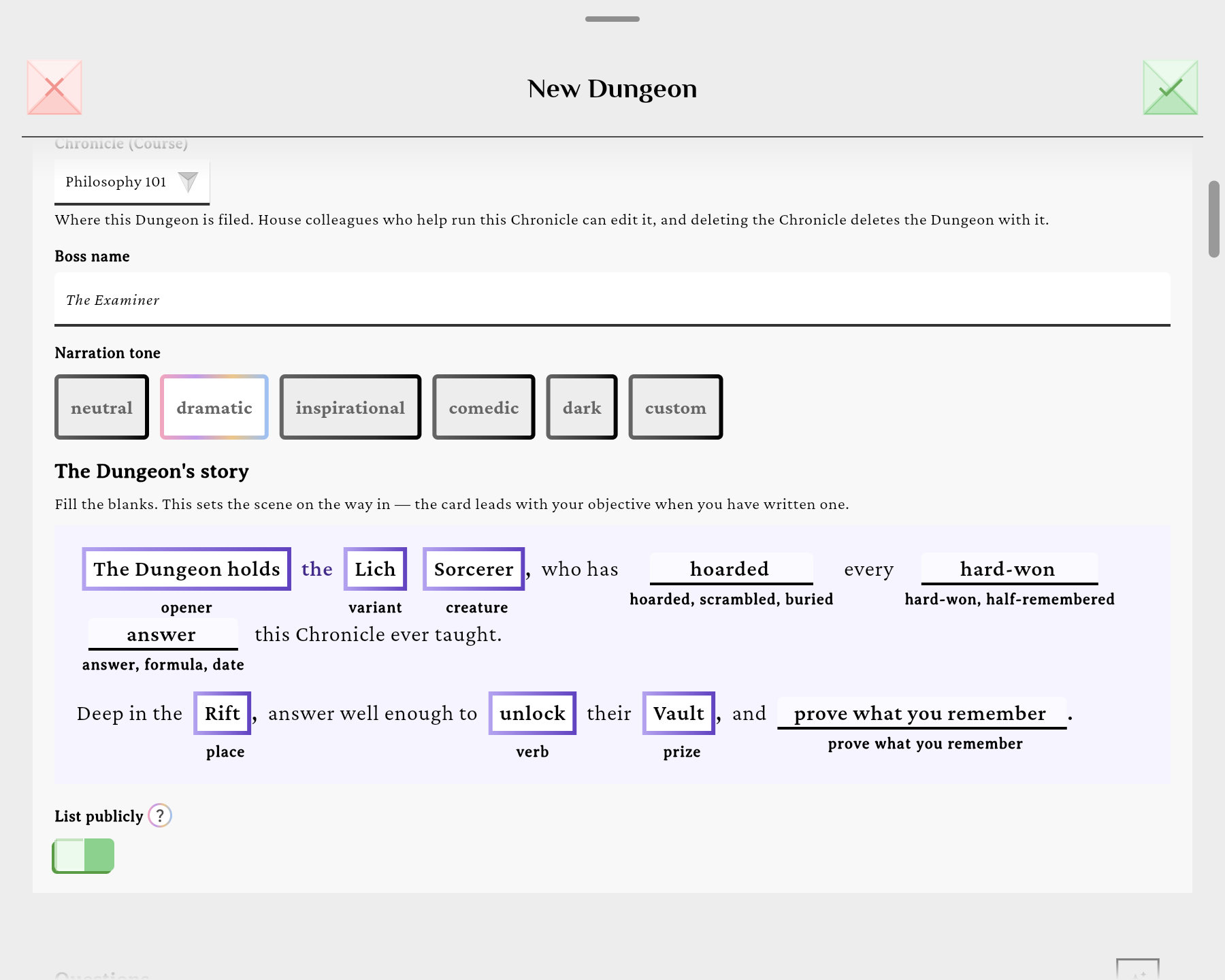Click the 'New Dungeon' title
This screenshot has height=980, width=1225.
pyautogui.click(x=612, y=88)
